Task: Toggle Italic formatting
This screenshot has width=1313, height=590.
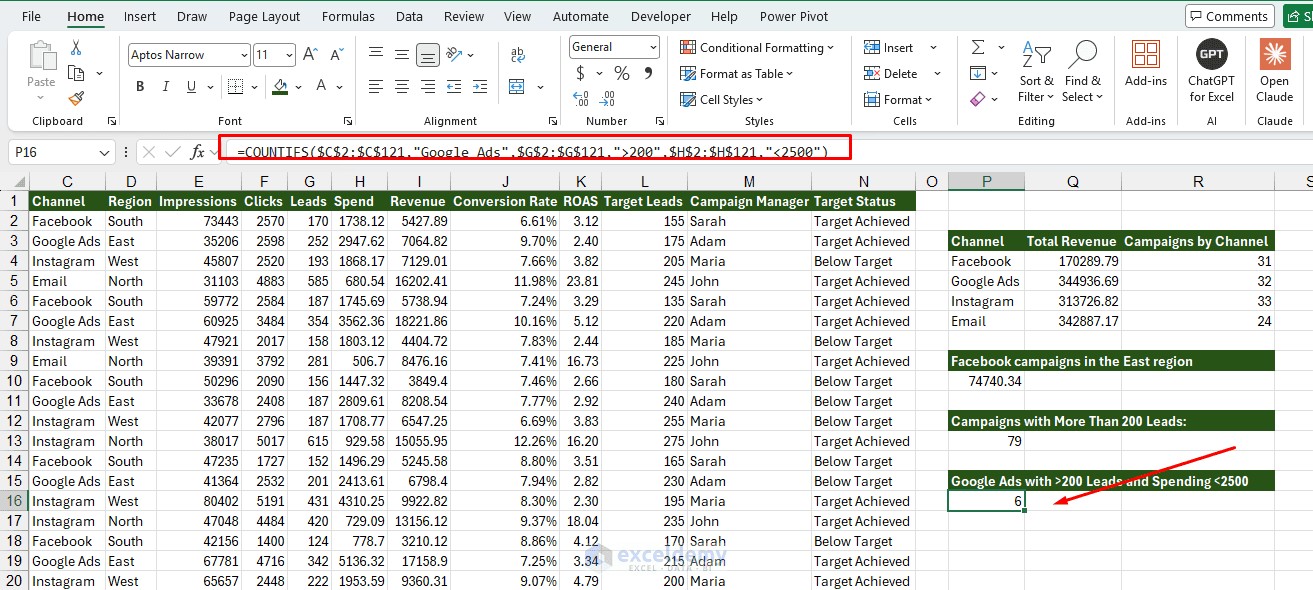Action: [166, 87]
